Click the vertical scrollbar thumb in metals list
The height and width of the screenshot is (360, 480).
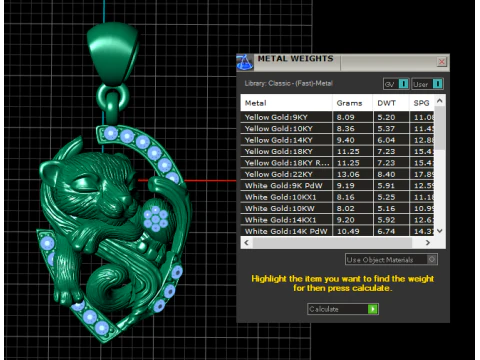pos(440,128)
